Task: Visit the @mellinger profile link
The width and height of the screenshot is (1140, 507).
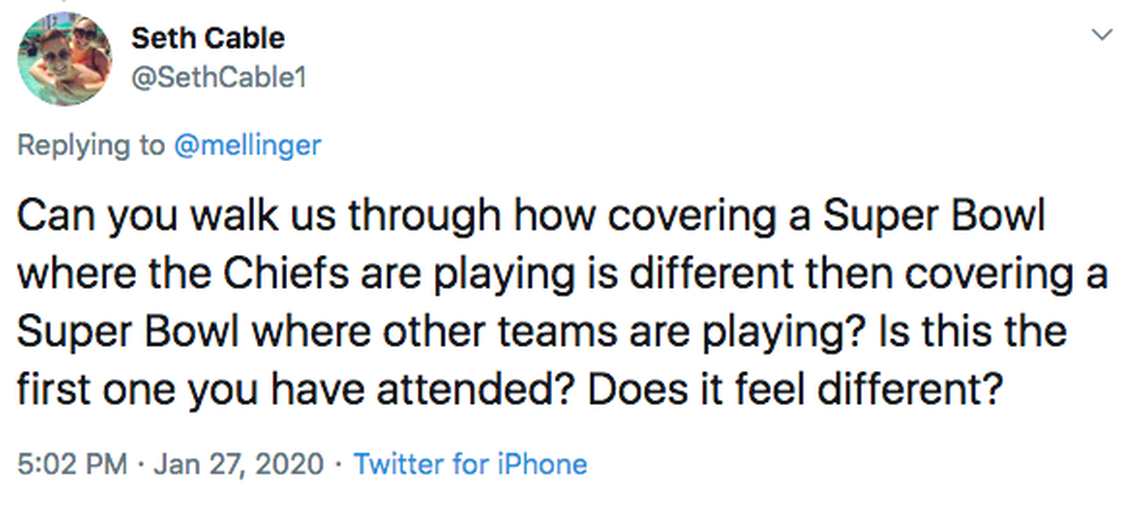Action: [247, 145]
